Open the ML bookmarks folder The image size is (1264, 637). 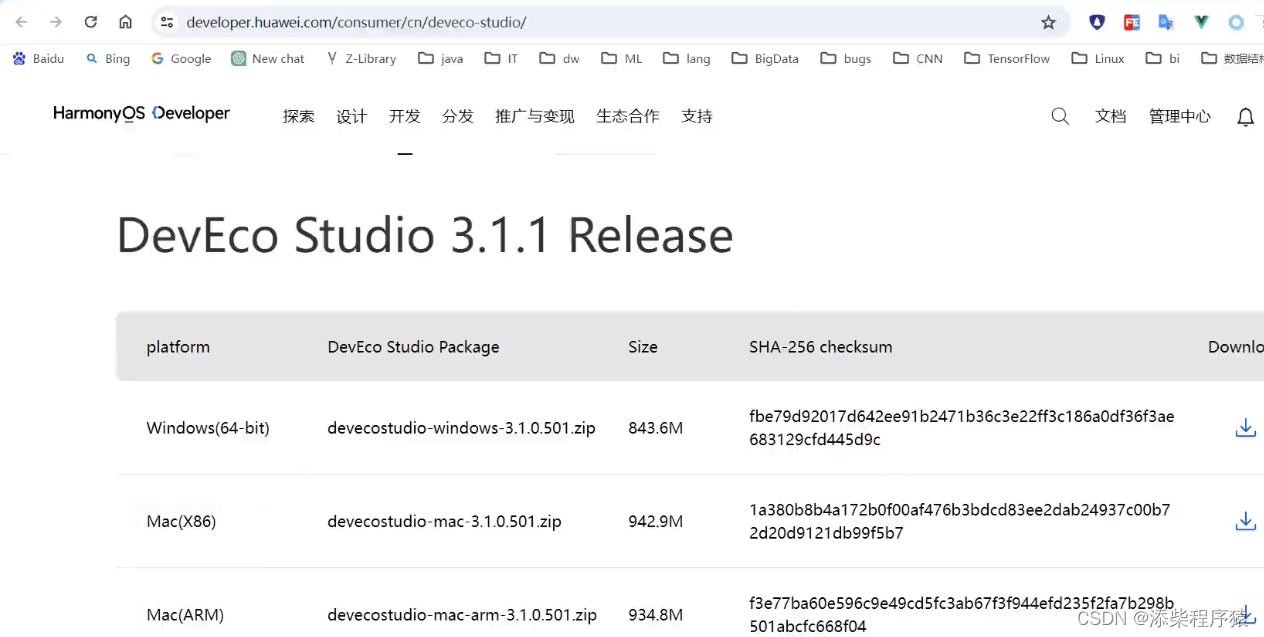pyautogui.click(x=622, y=59)
